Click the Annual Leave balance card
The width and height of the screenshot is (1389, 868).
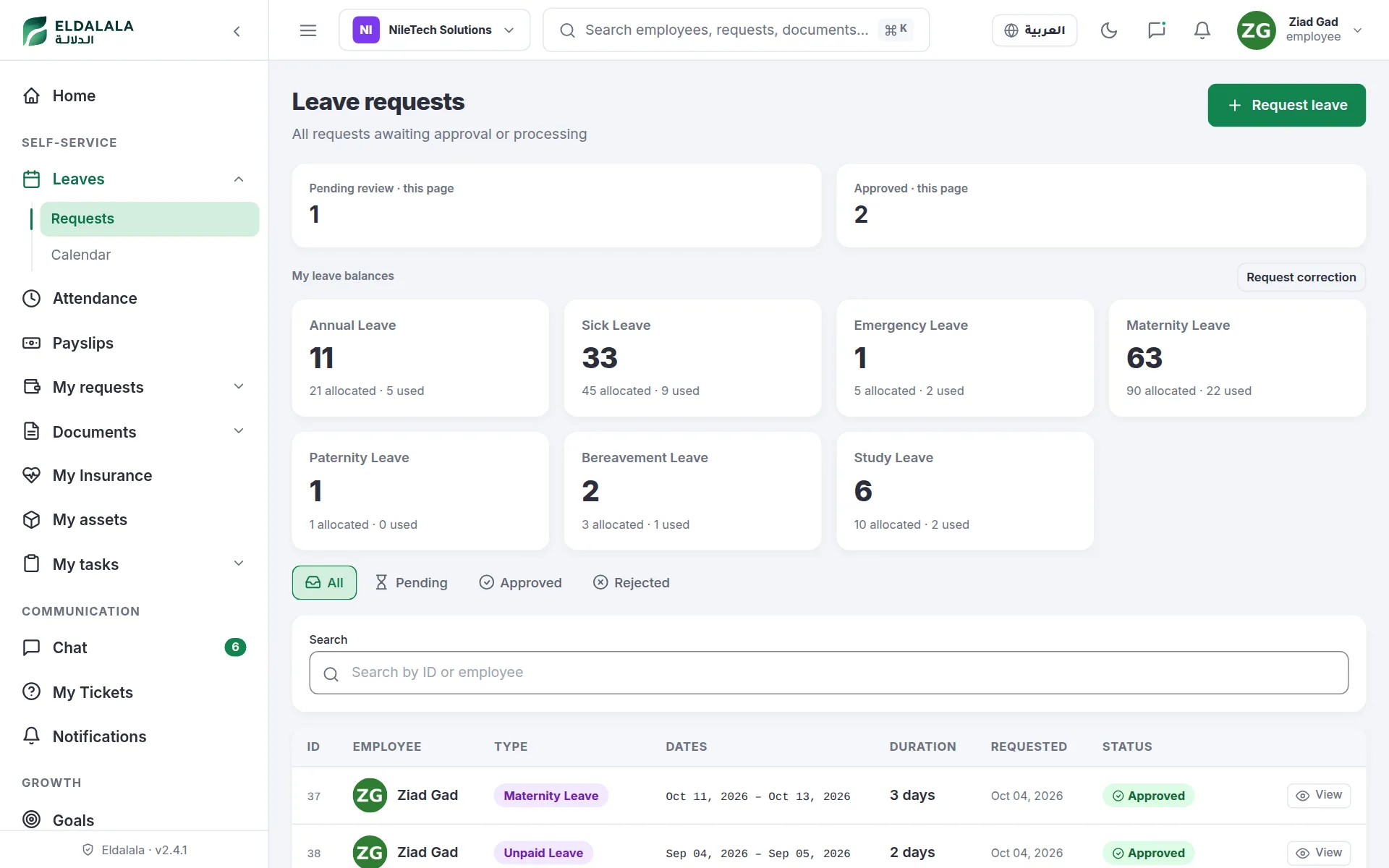420,358
